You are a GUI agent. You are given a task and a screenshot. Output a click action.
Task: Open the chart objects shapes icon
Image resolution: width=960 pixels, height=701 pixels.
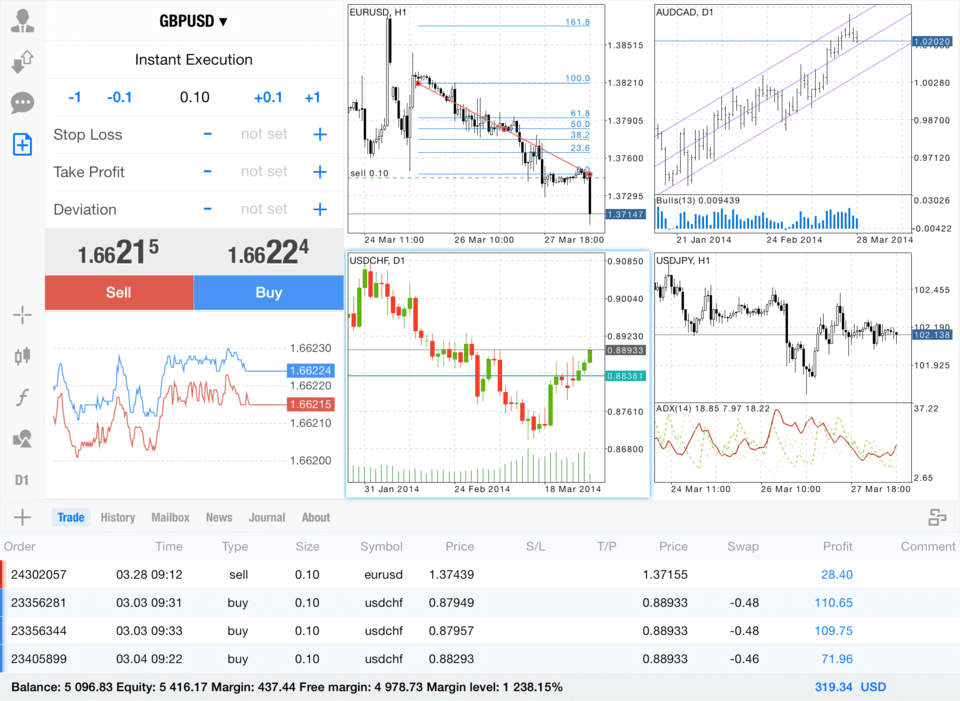[22, 438]
